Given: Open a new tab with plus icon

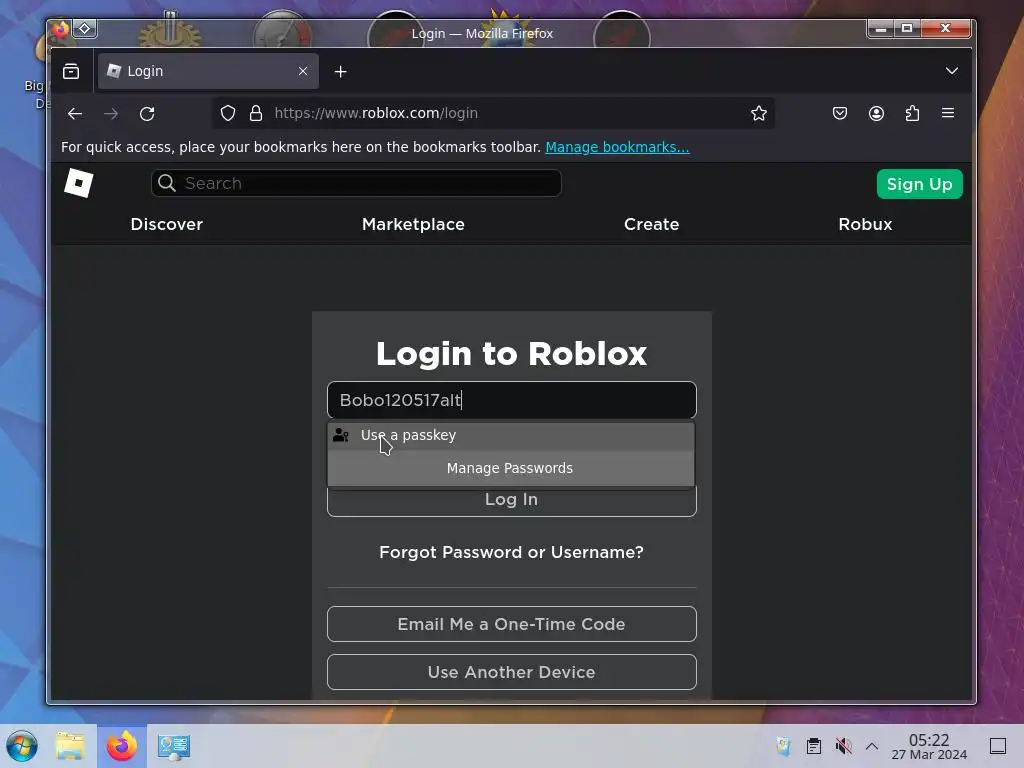Looking at the screenshot, I should point(340,71).
